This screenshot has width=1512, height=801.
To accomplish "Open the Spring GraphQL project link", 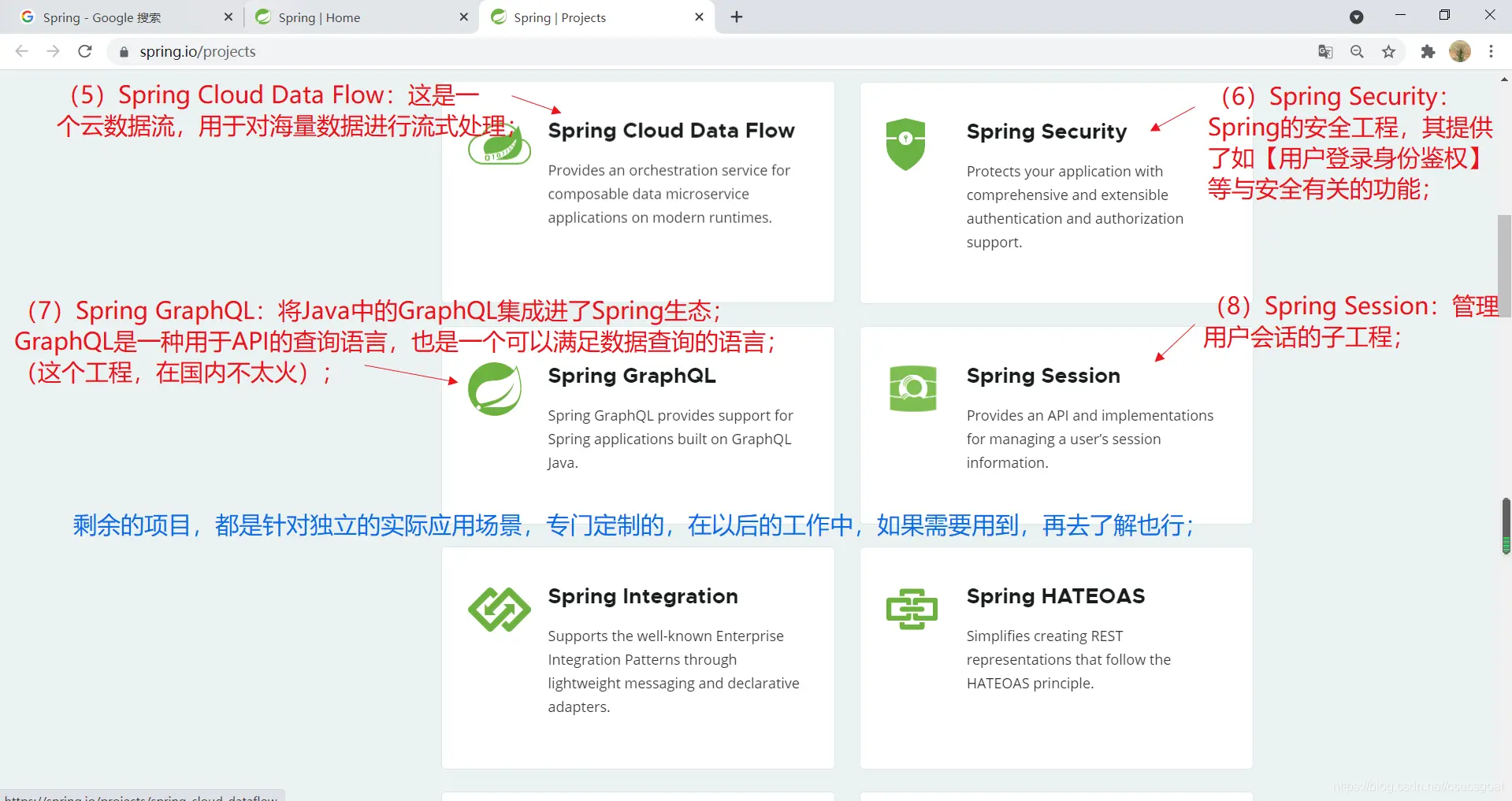I will coord(632,376).
